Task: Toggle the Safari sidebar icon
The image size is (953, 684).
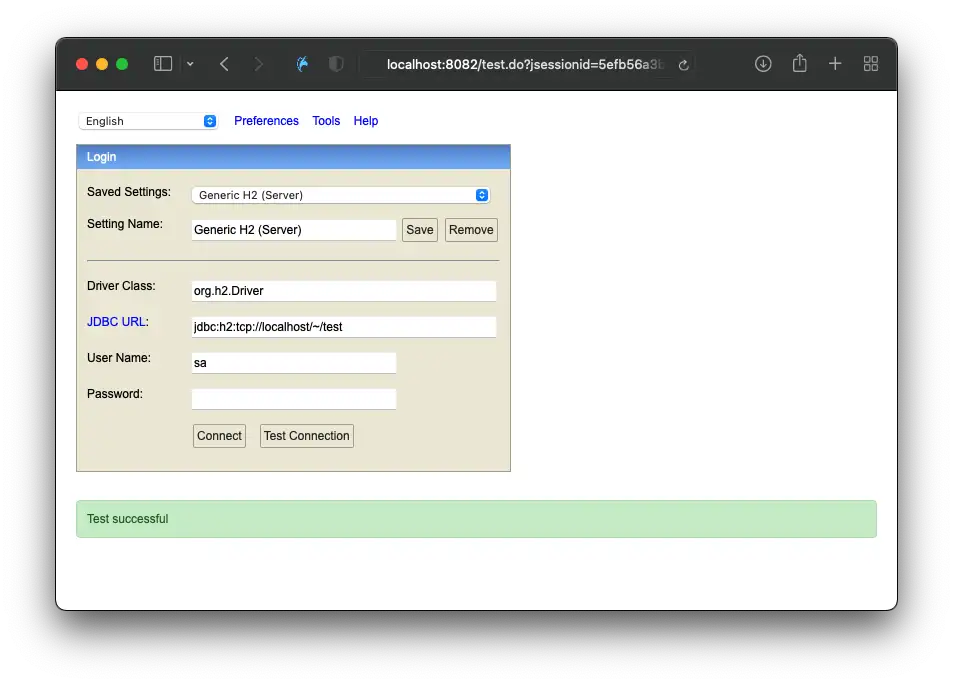Action: [x=163, y=64]
